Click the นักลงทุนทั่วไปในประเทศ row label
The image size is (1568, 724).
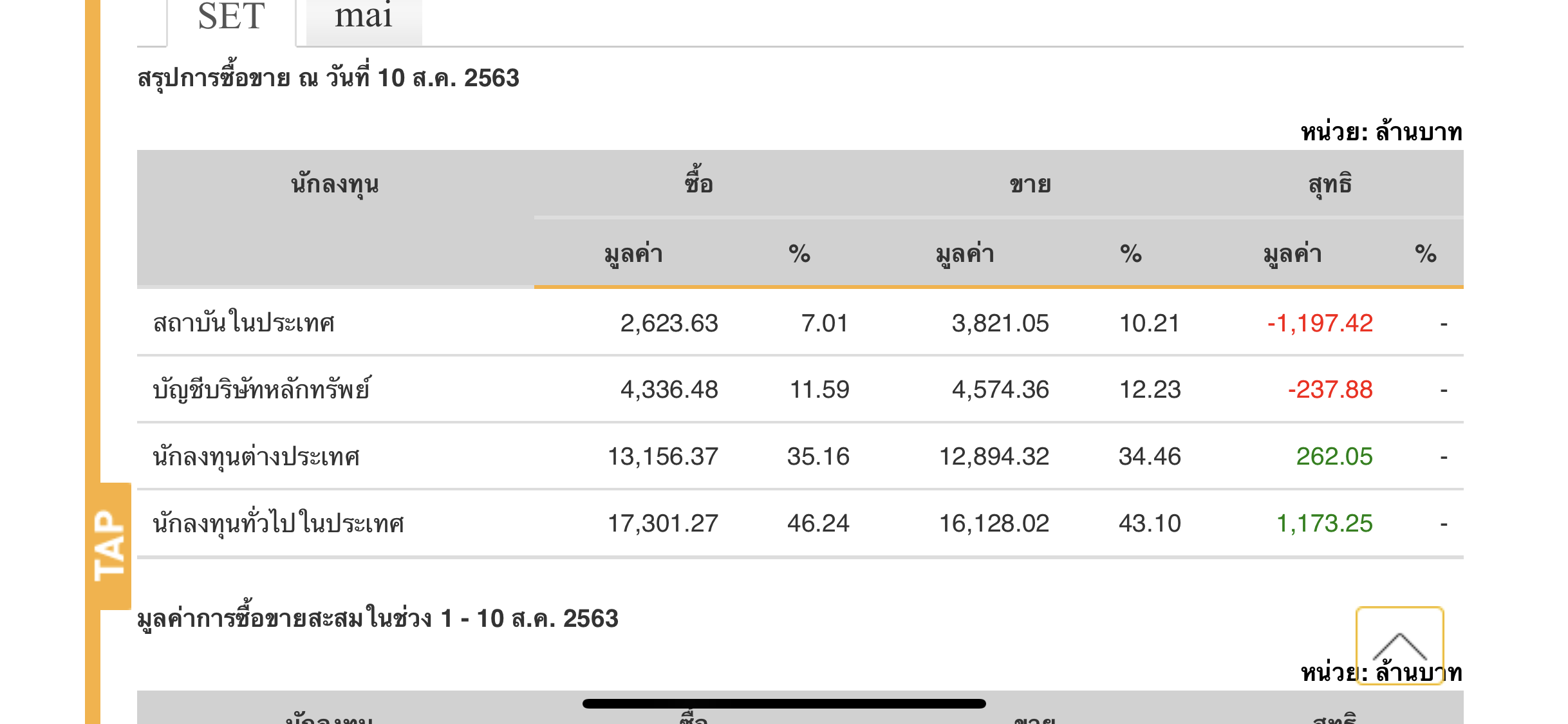coord(278,523)
